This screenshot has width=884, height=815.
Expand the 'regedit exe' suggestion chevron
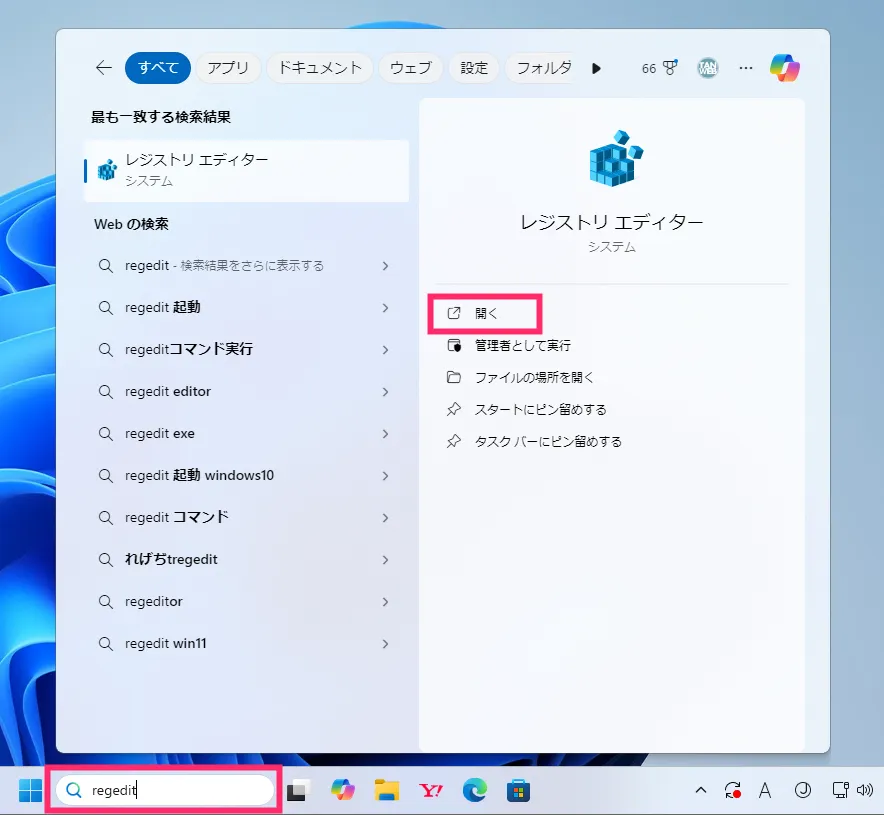pyautogui.click(x=385, y=434)
